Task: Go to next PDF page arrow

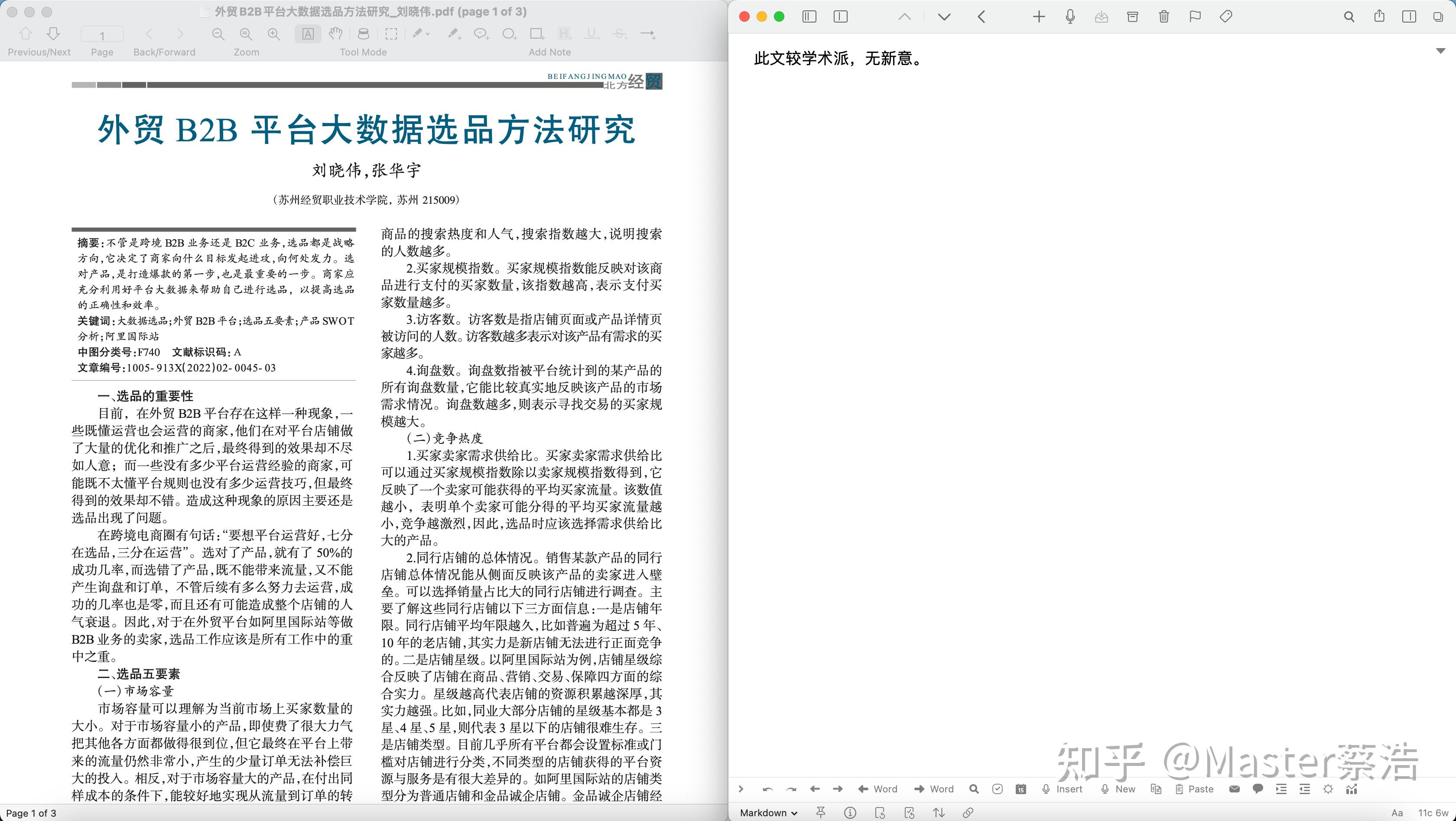Action: pos(54,35)
